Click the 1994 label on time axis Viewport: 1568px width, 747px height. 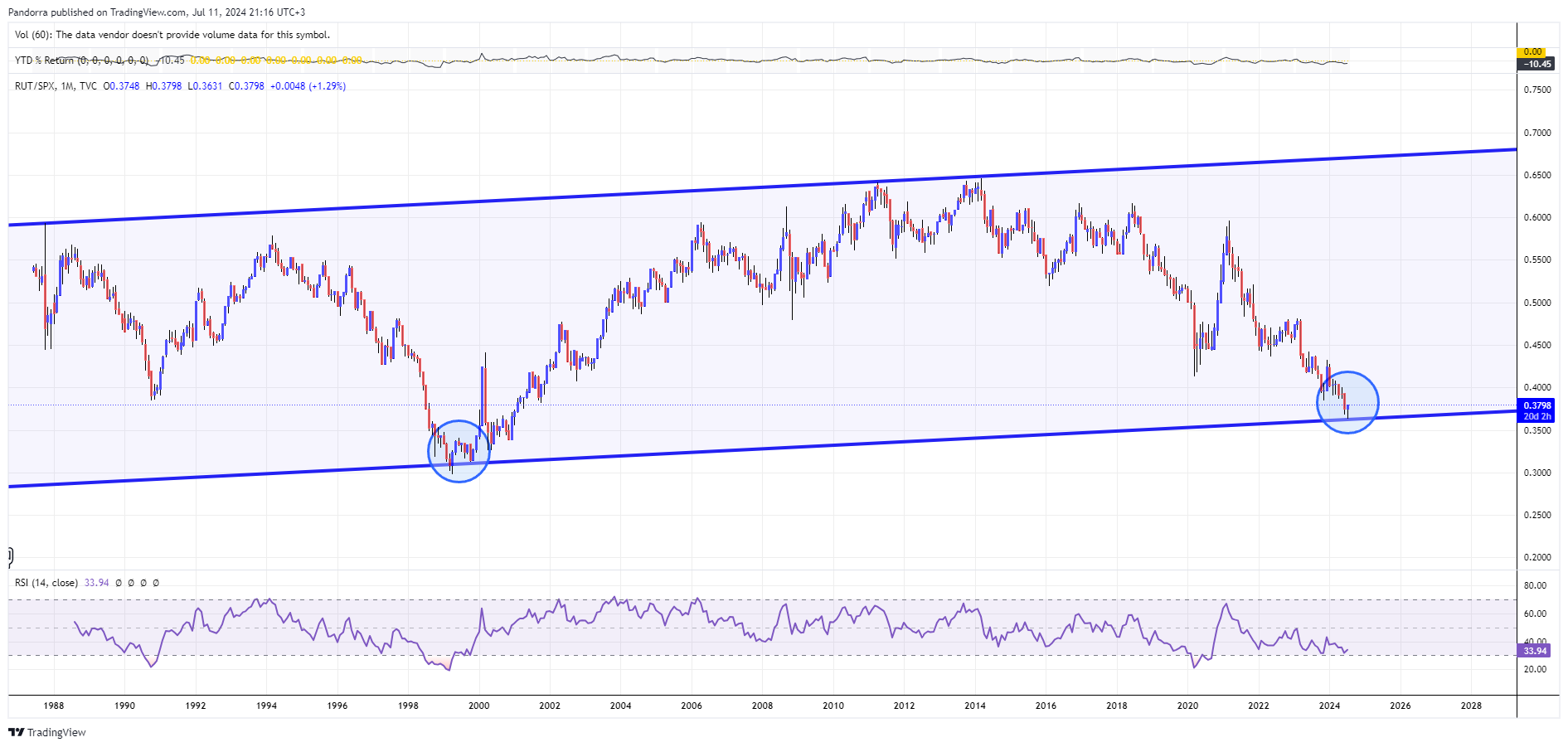pyautogui.click(x=266, y=706)
